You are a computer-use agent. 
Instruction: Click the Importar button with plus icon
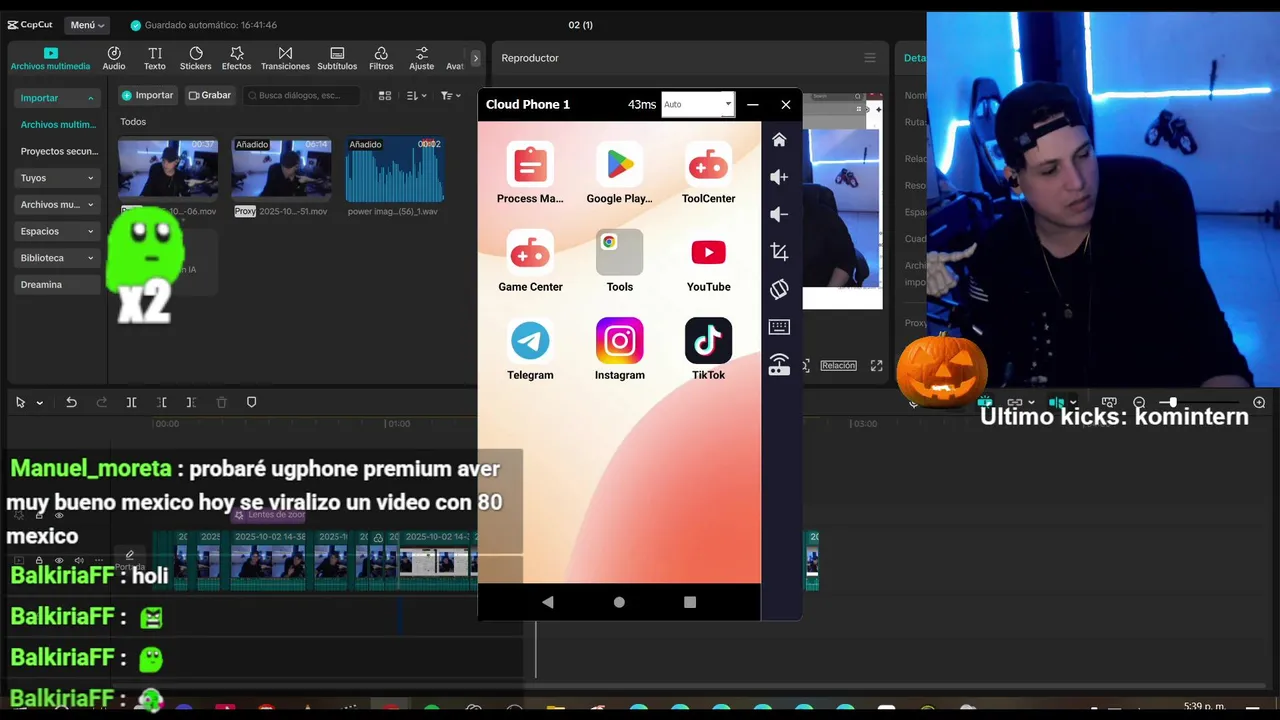(x=148, y=95)
